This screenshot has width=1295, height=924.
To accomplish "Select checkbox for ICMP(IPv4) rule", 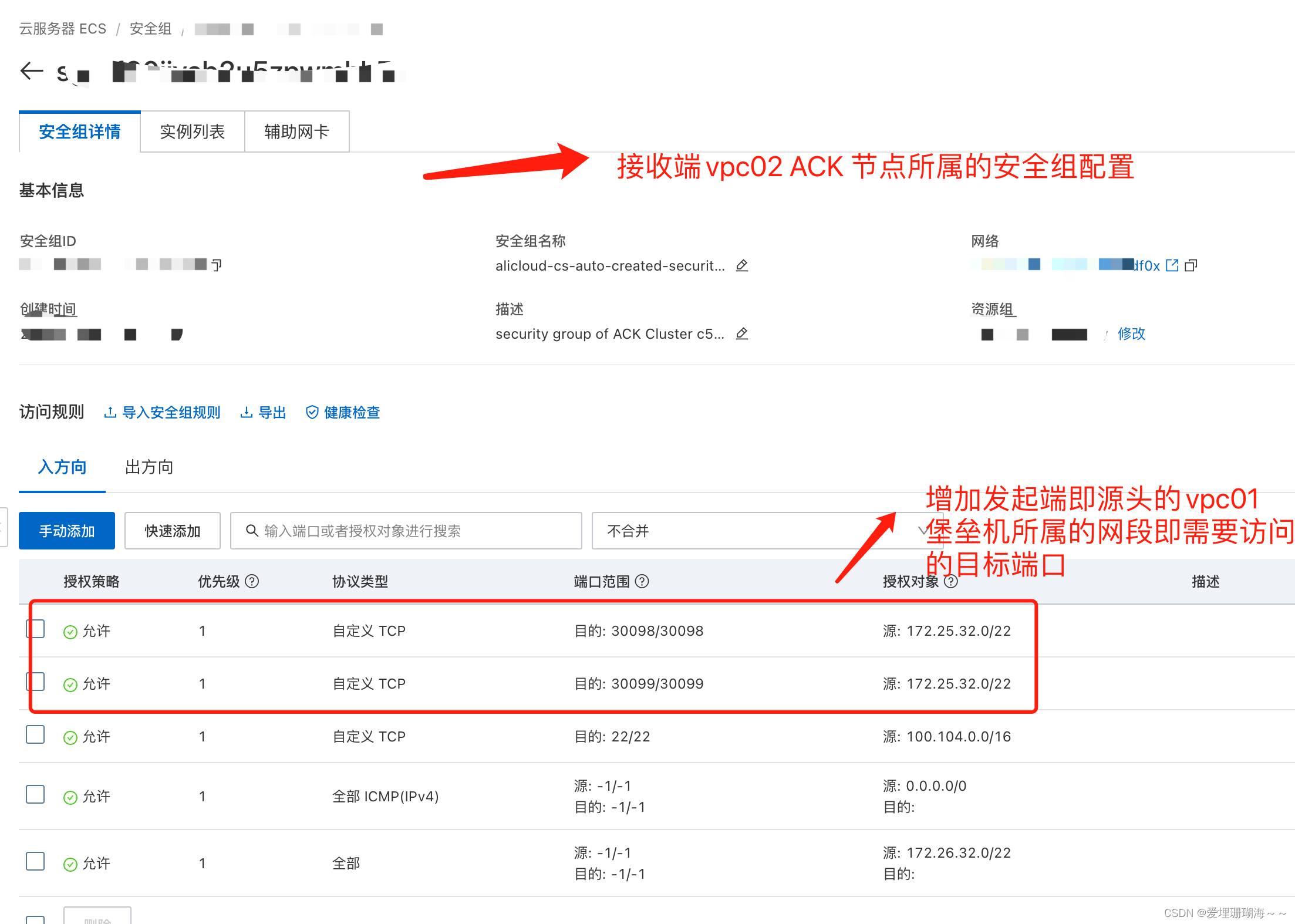I will [35, 794].
